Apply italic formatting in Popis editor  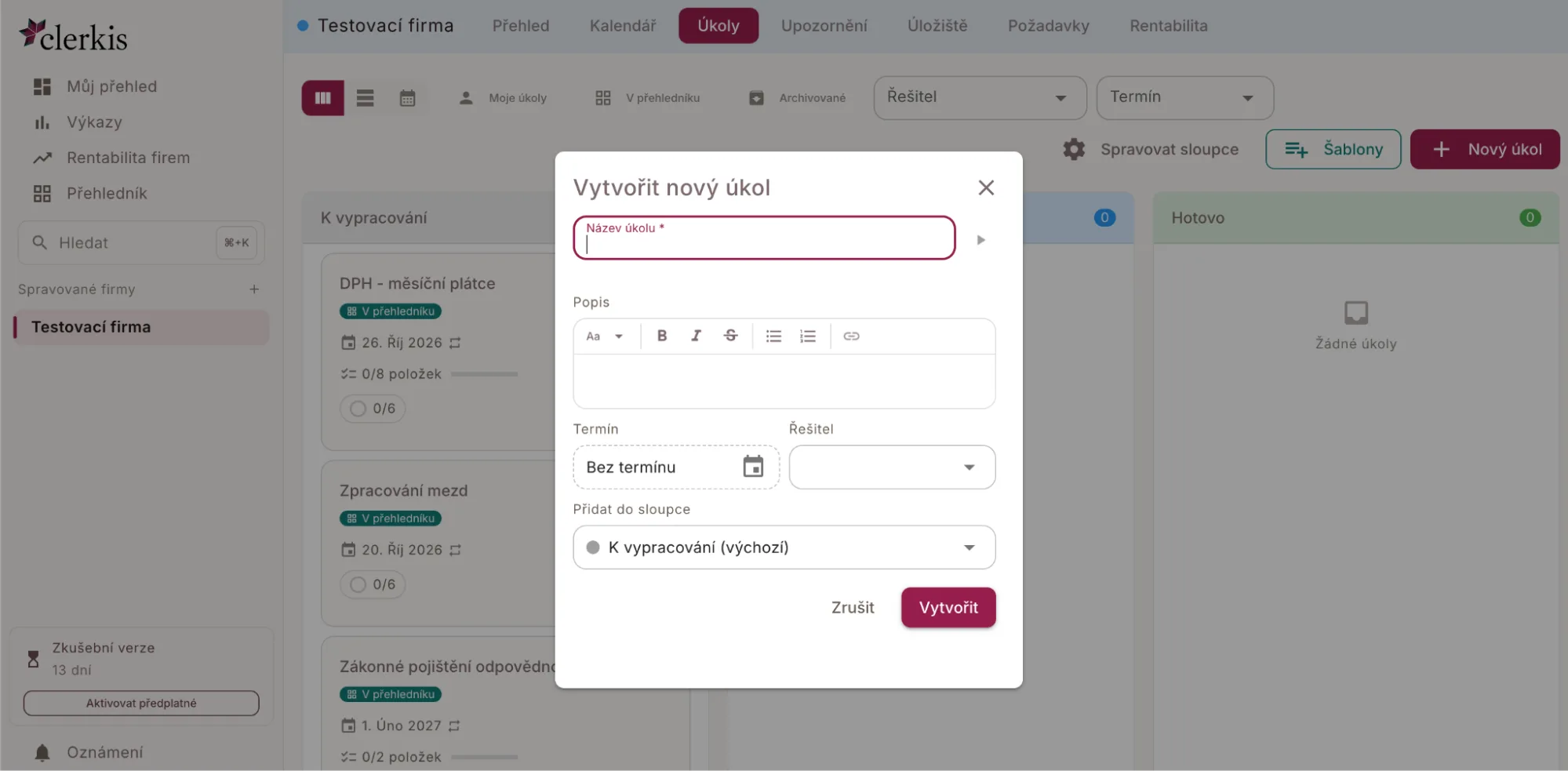pyautogui.click(x=696, y=336)
